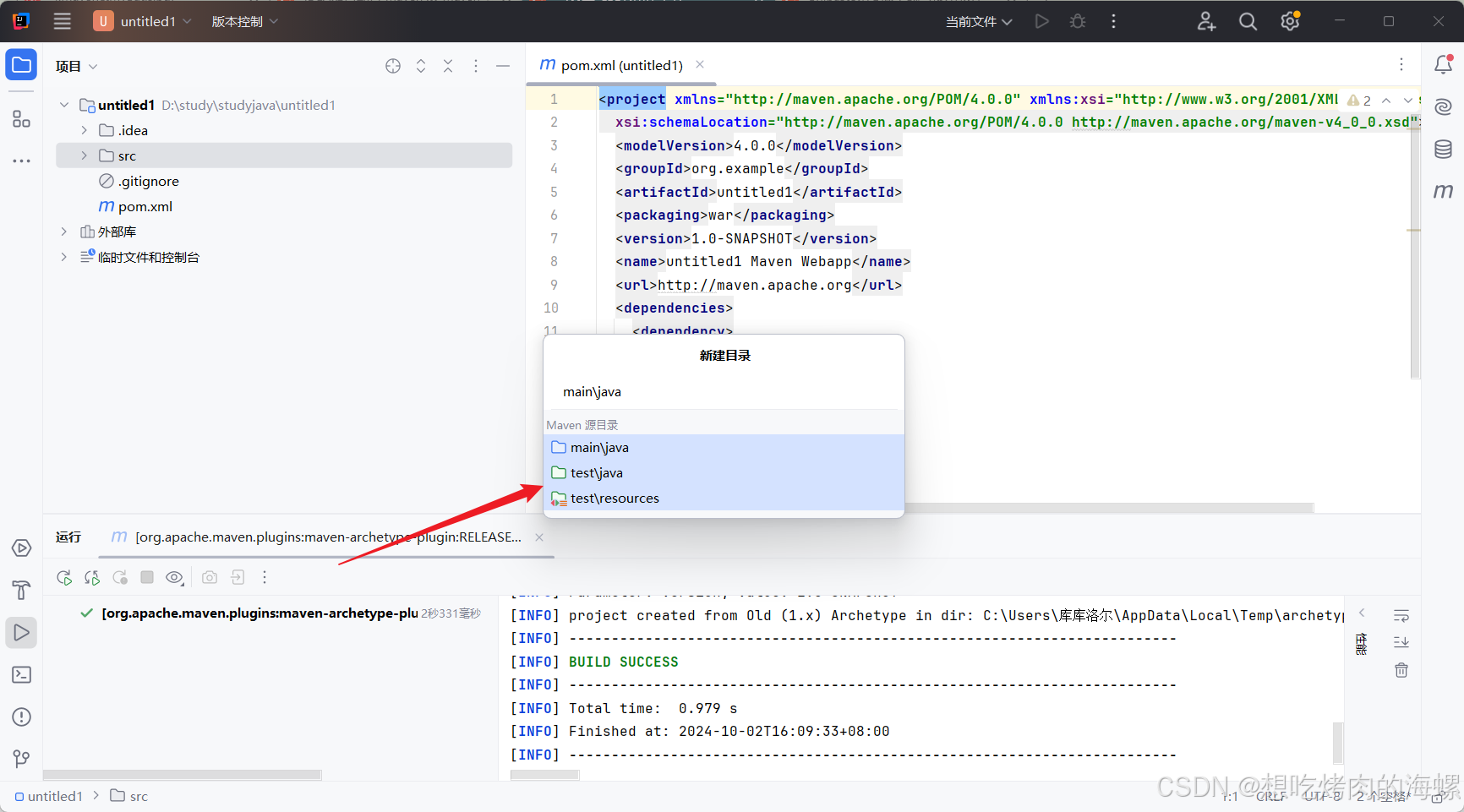Choose test\java from Maven source directories
The height and width of the screenshot is (812, 1464).
click(724, 472)
